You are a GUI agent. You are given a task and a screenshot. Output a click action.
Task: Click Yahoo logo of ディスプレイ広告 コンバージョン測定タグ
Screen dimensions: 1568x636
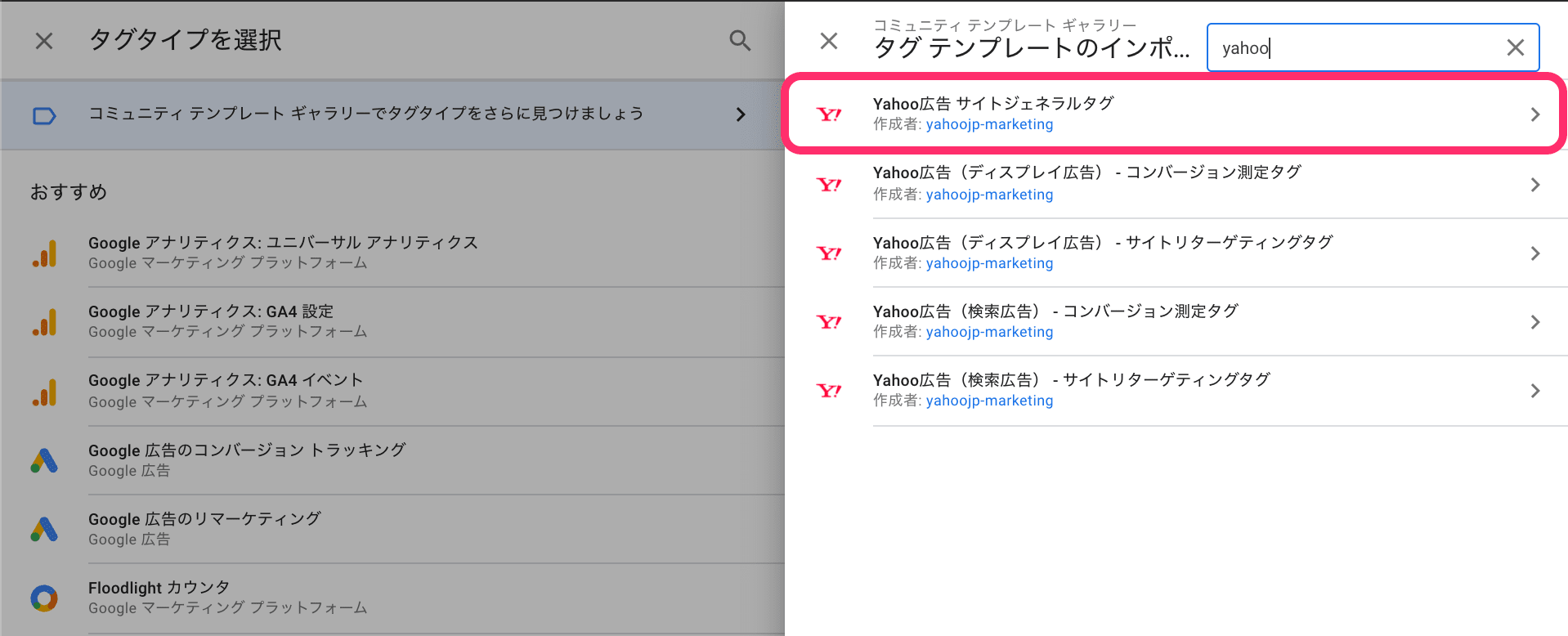click(829, 185)
